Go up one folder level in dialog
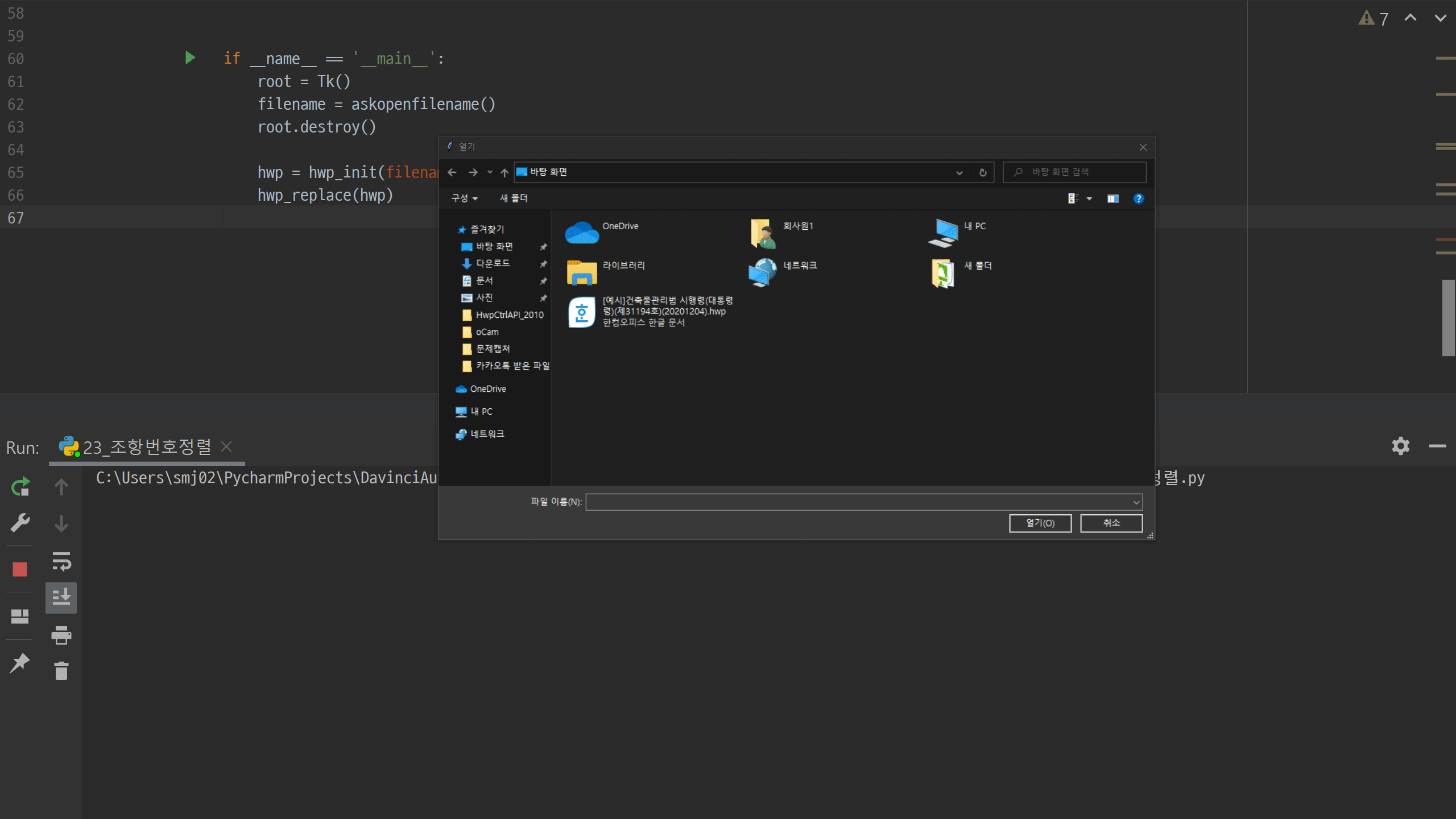The height and width of the screenshot is (819, 1456). point(504,172)
